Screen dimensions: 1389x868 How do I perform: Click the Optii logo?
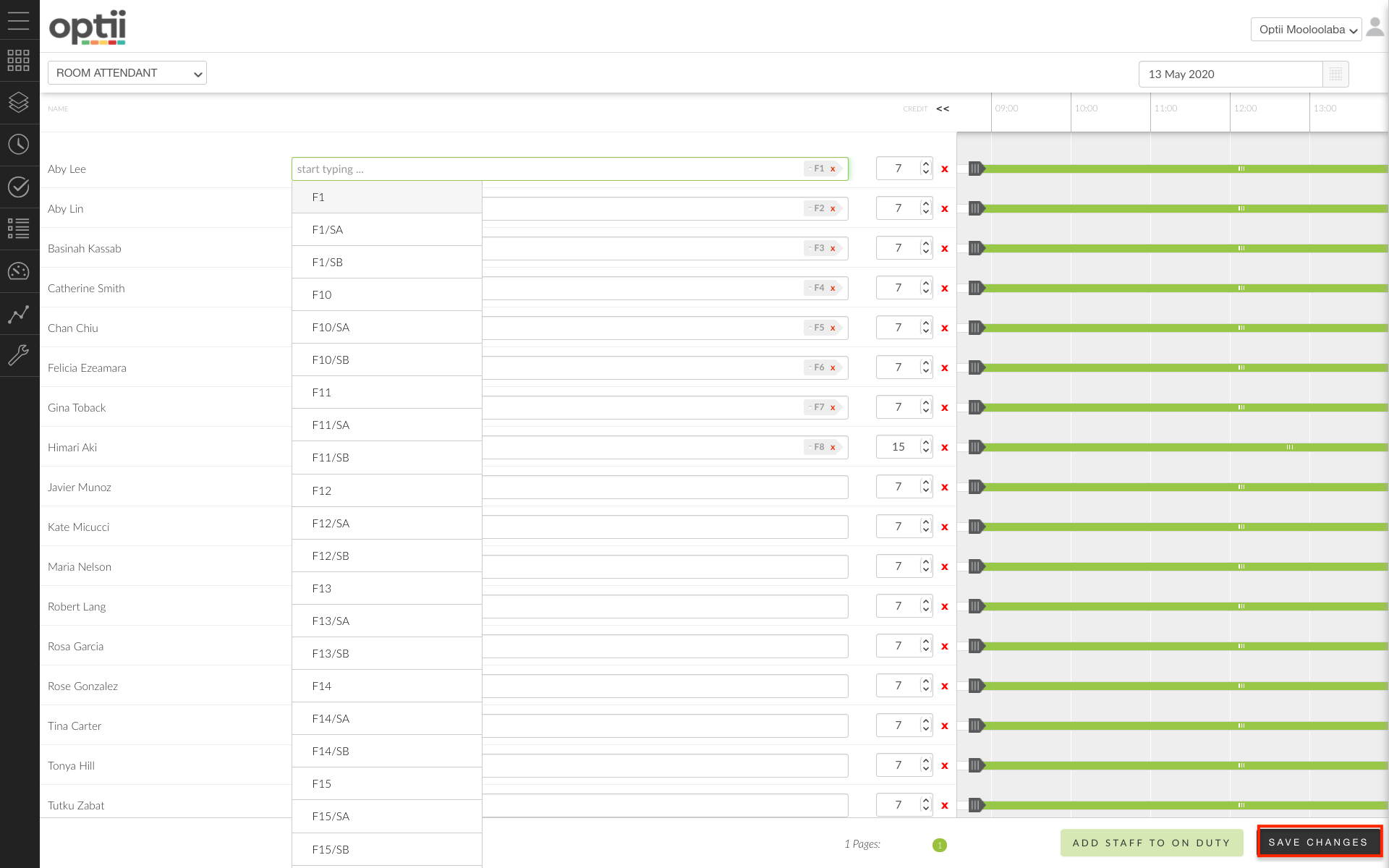point(88,27)
